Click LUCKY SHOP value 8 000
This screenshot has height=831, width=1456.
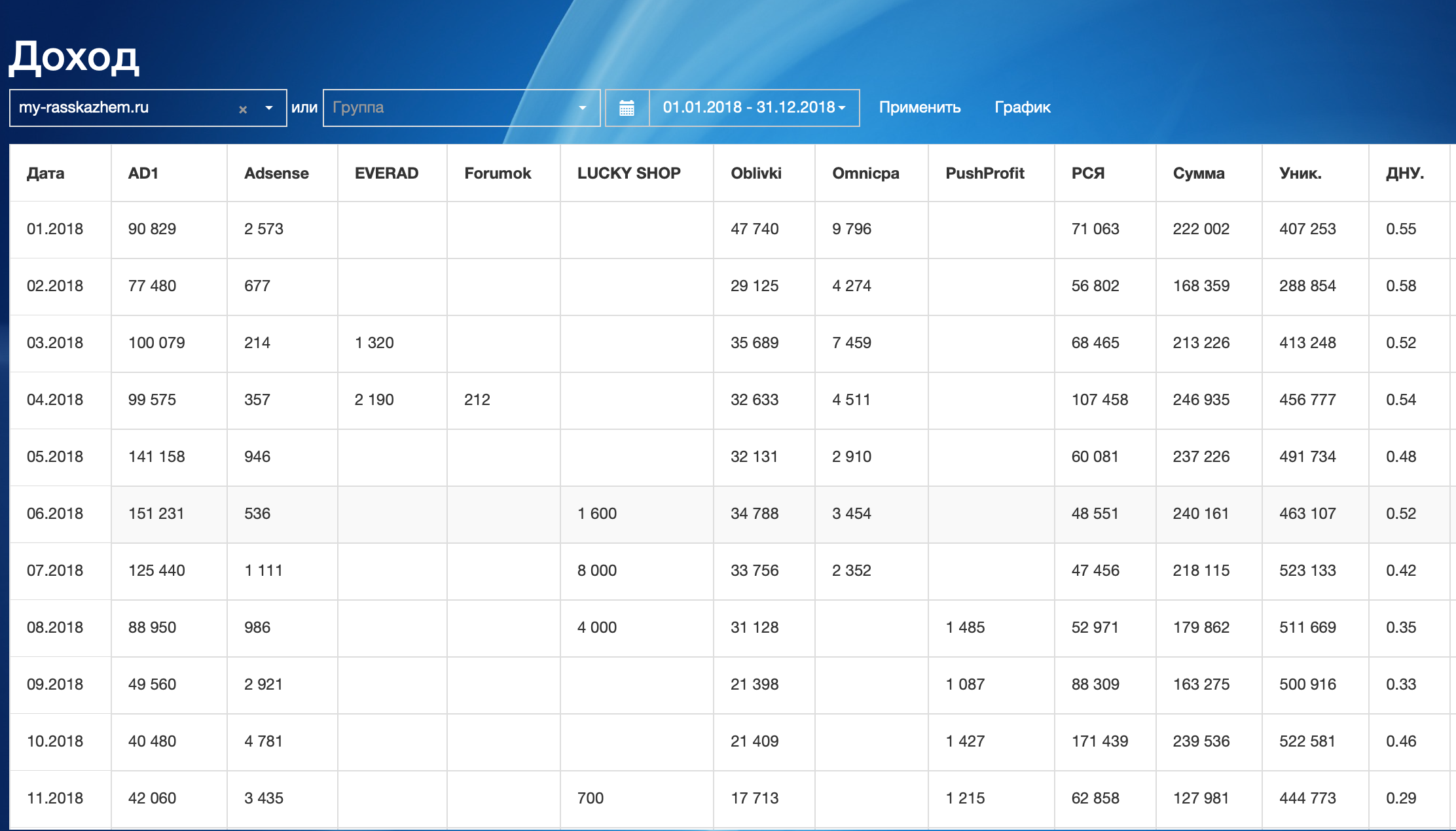click(597, 571)
